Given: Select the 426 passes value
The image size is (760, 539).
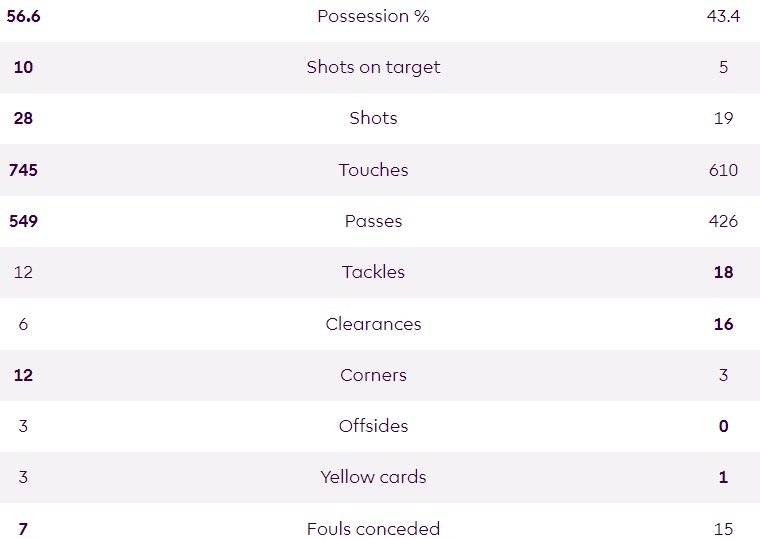Looking at the screenshot, I should point(723,221).
